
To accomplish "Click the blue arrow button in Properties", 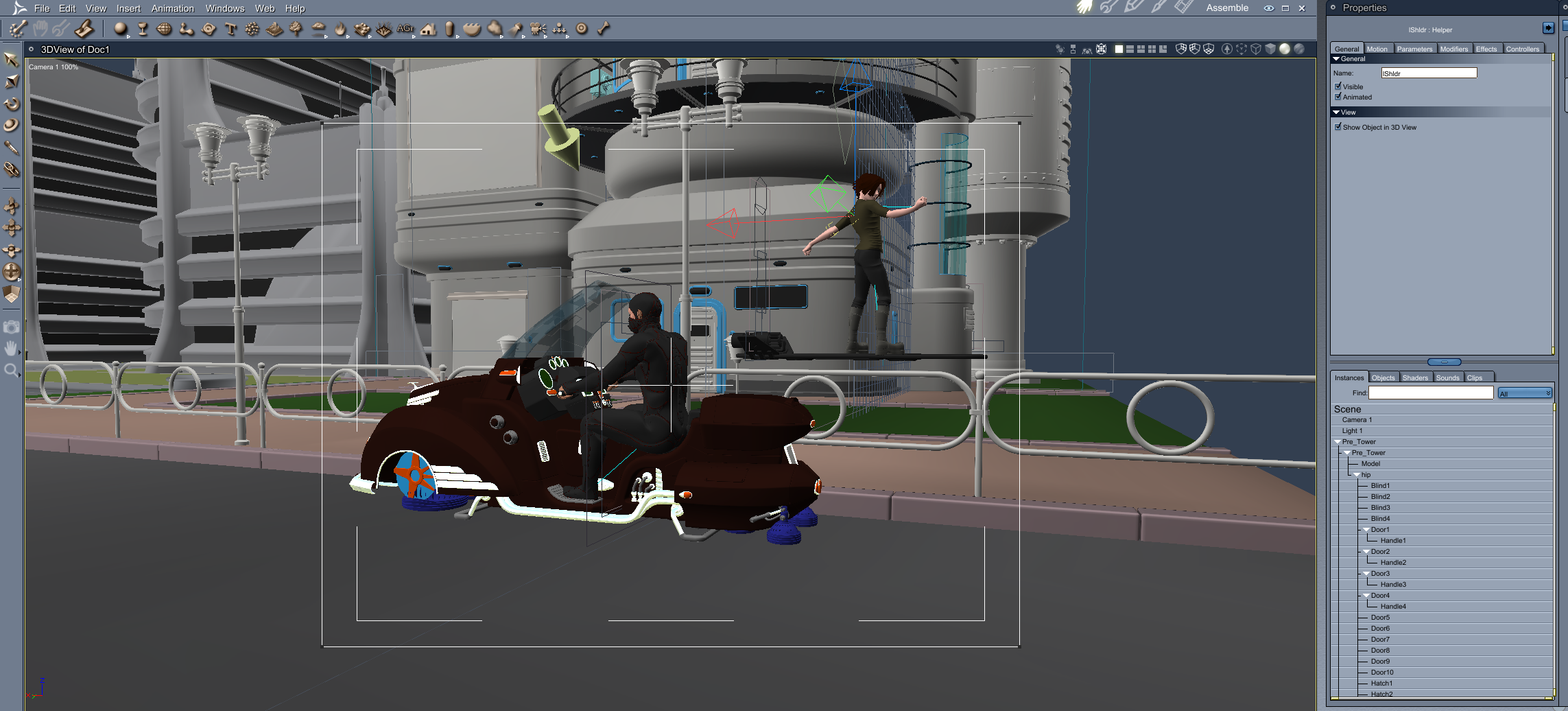I will 1548,28.
